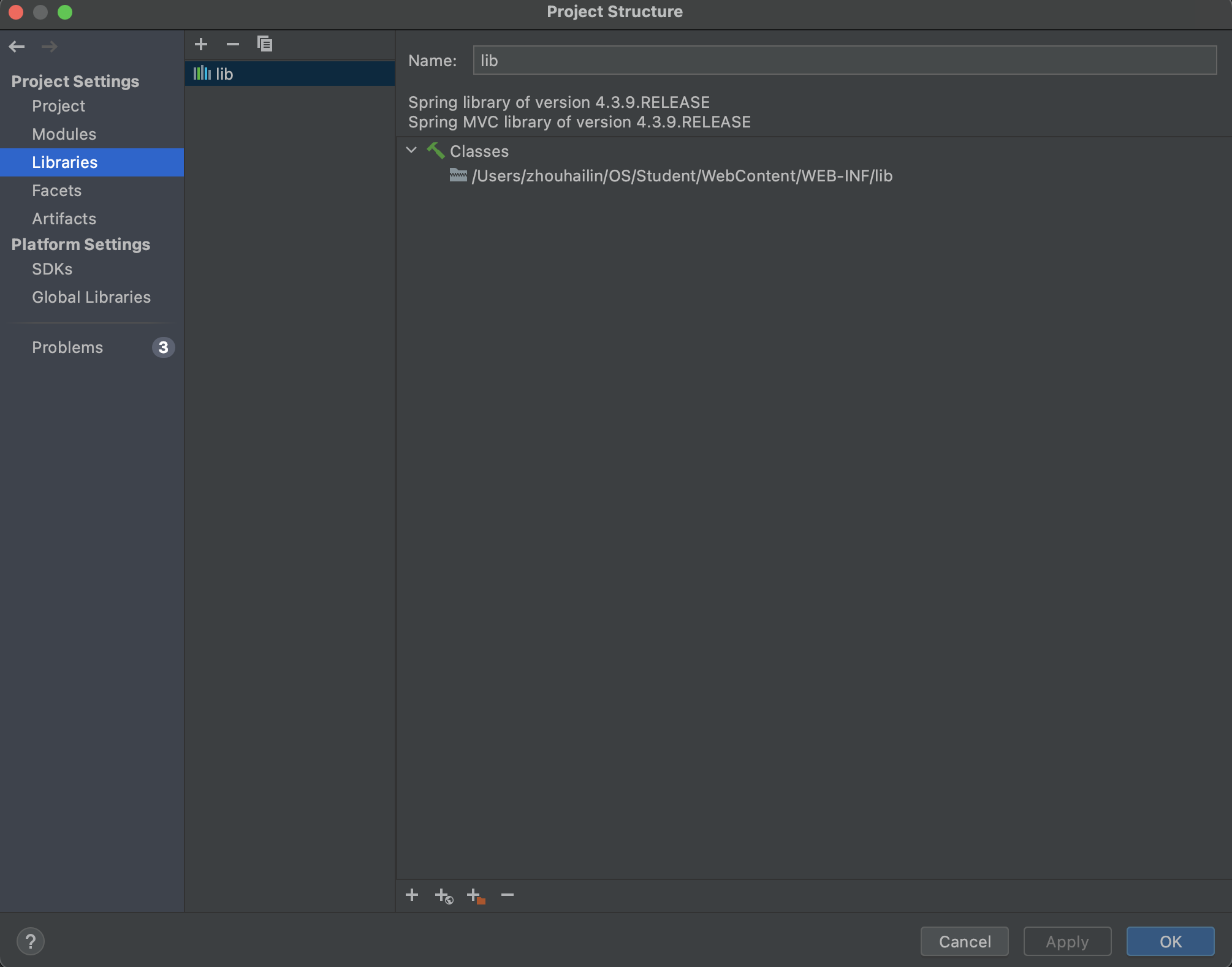1232x967 pixels.
Task: Click the back navigation arrow
Action: click(17, 47)
